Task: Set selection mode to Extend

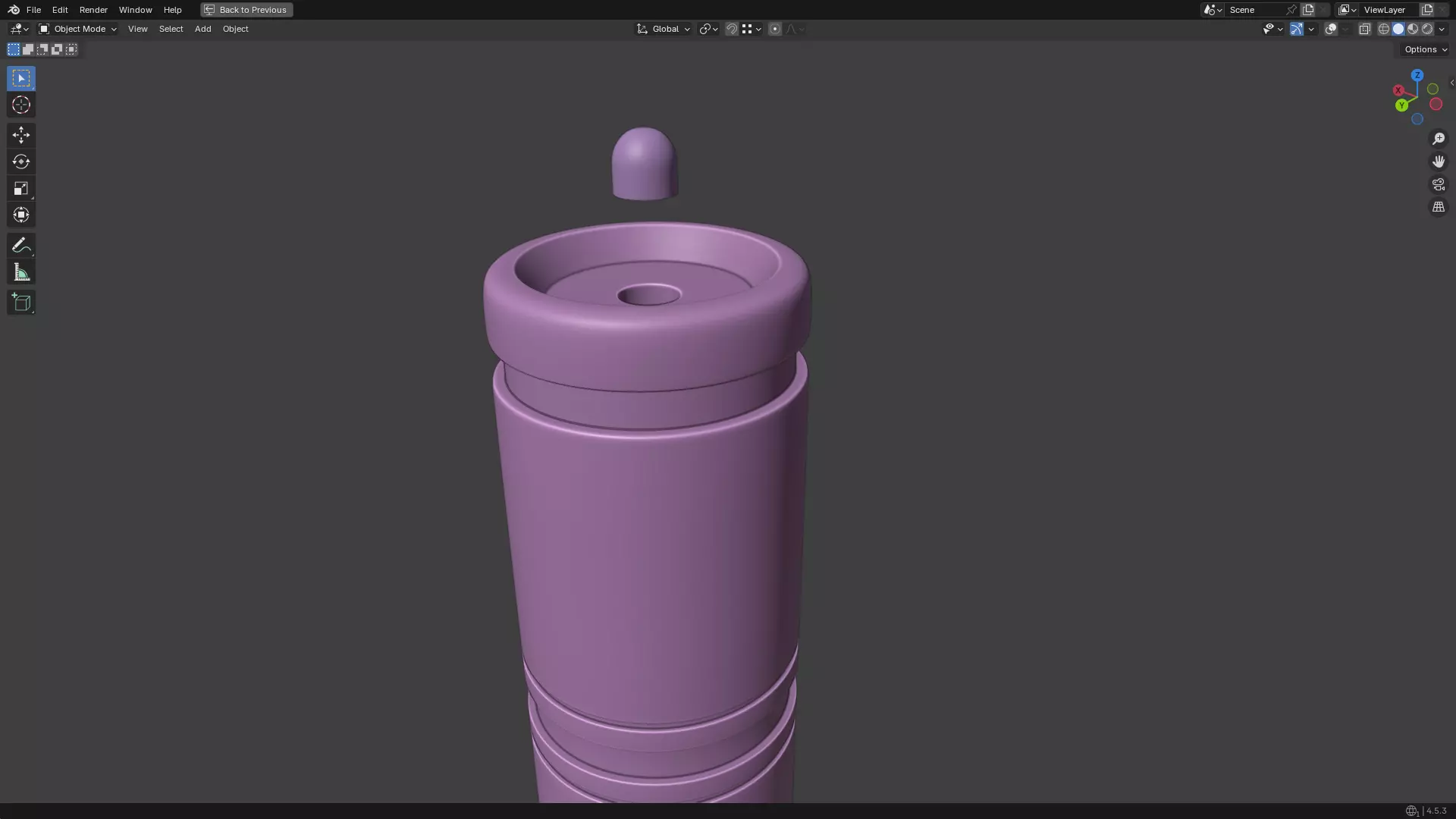Action: (x=28, y=49)
